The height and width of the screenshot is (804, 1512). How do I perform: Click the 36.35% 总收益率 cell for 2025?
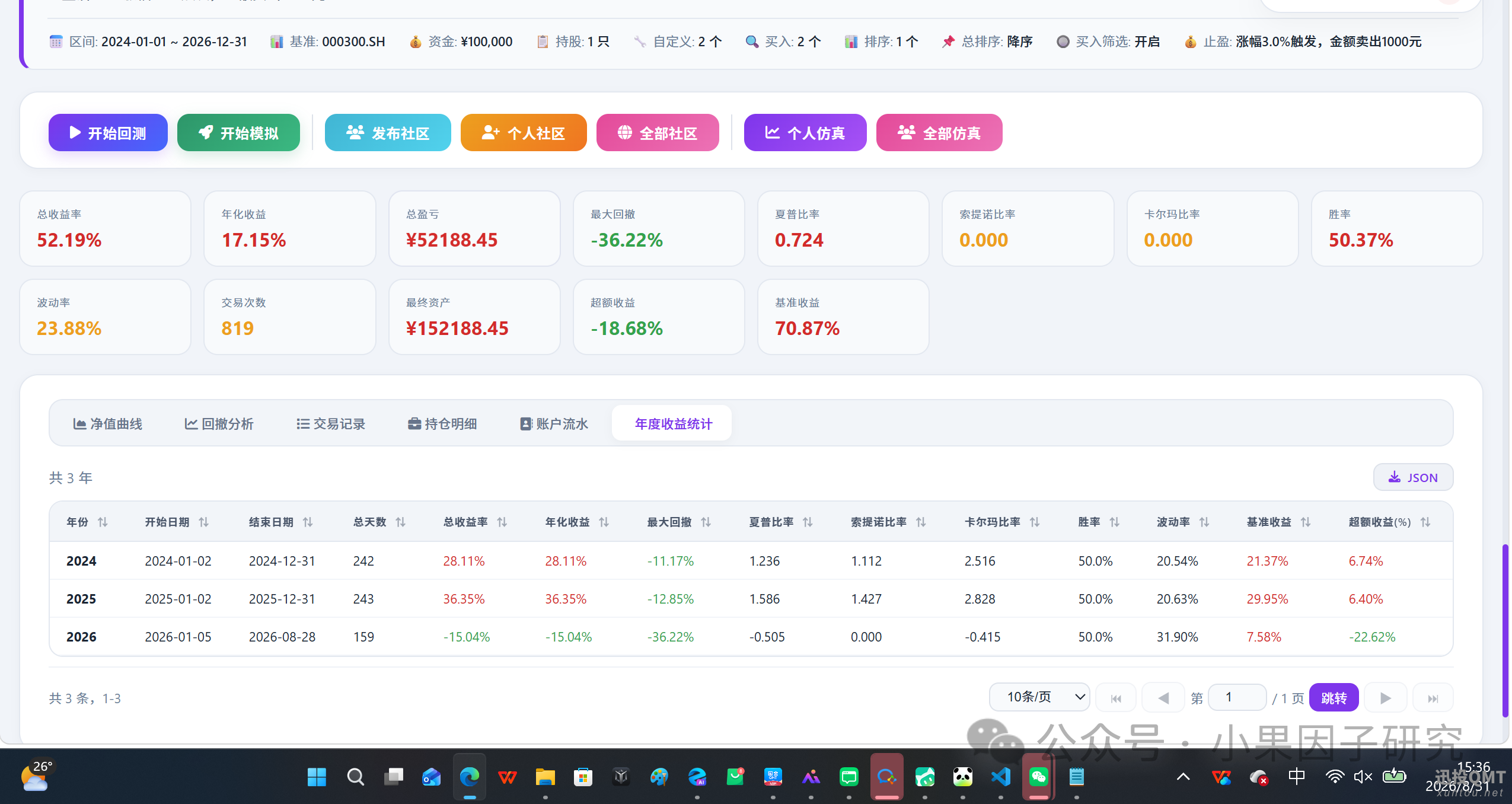[464, 599]
